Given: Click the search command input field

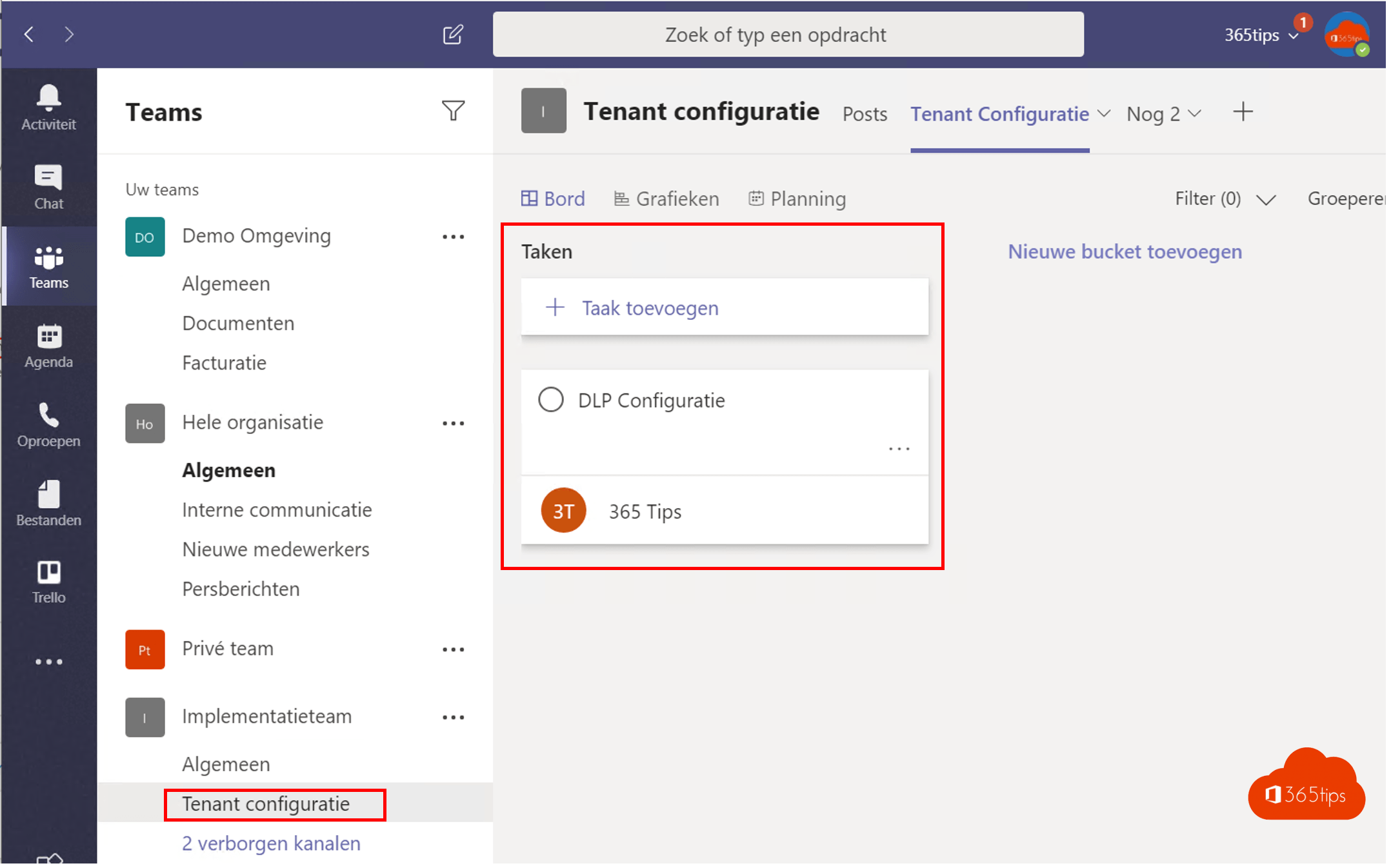Looking at the screenshot, I should point(788,34).
